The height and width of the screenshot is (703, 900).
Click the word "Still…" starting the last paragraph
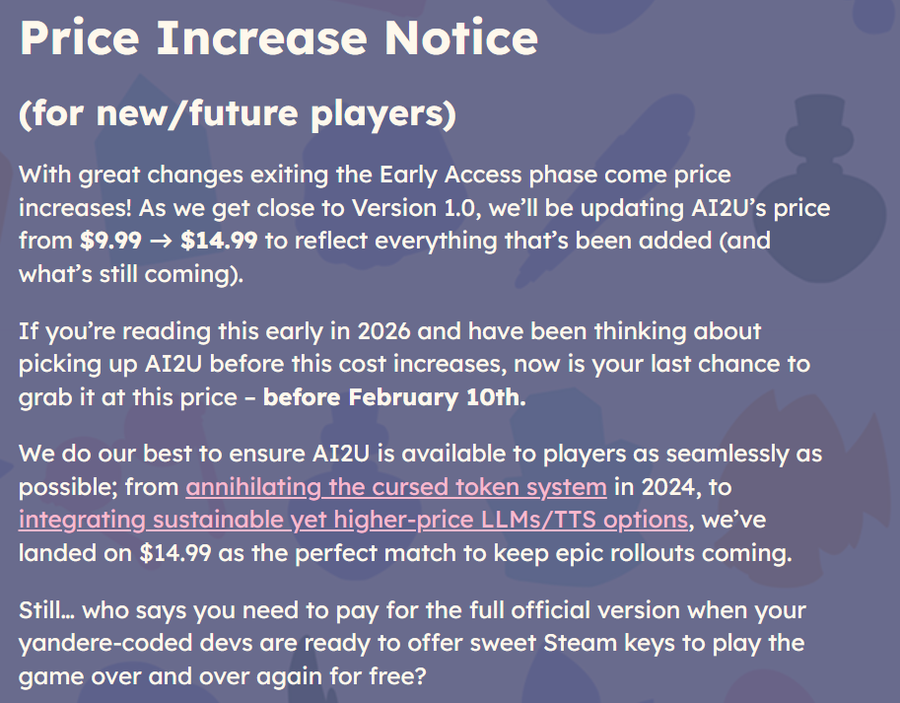coord(50,609)
